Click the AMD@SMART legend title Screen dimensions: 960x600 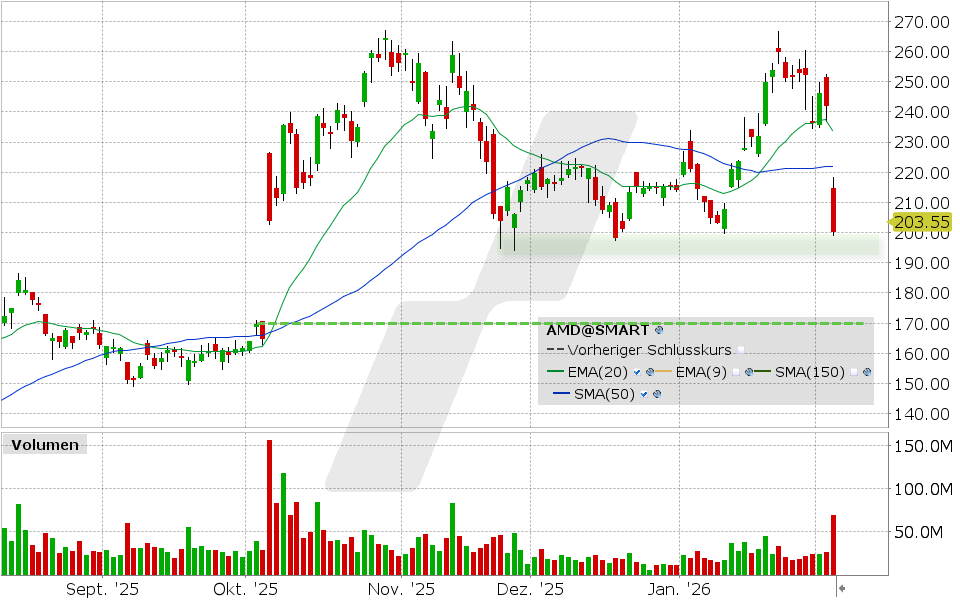[600, 329]
